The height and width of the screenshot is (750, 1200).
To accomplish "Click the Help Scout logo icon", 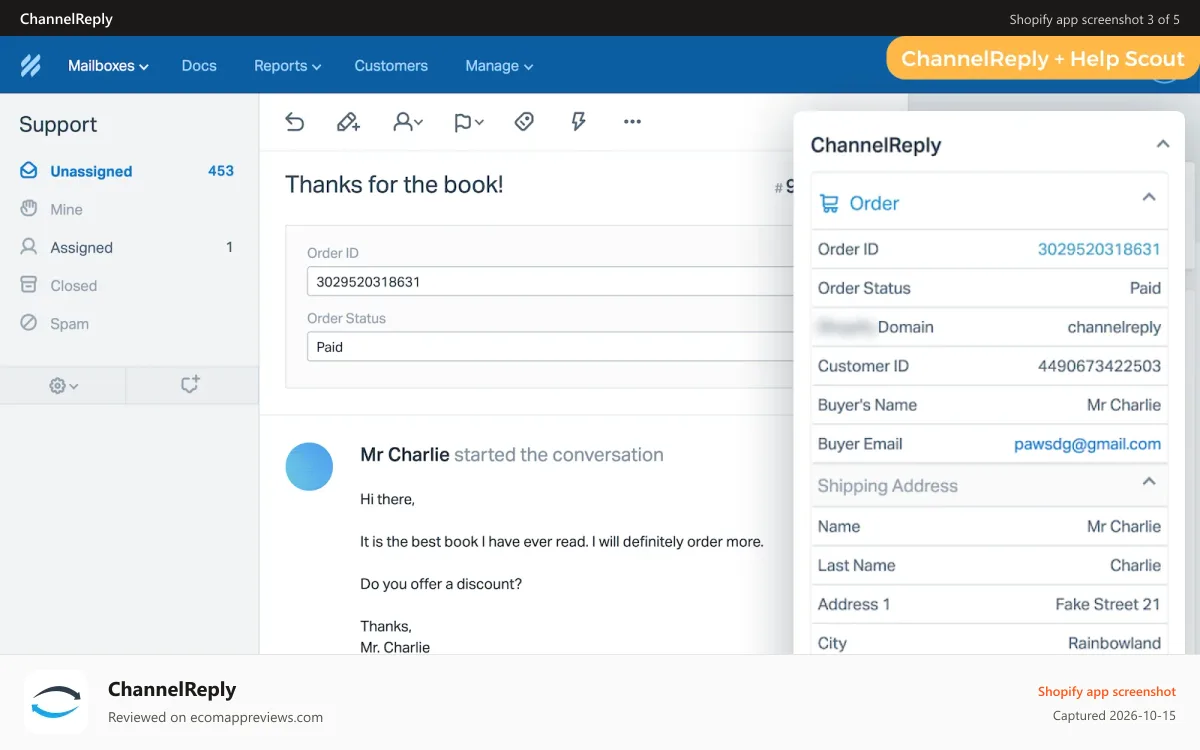I will click(30, 66).
